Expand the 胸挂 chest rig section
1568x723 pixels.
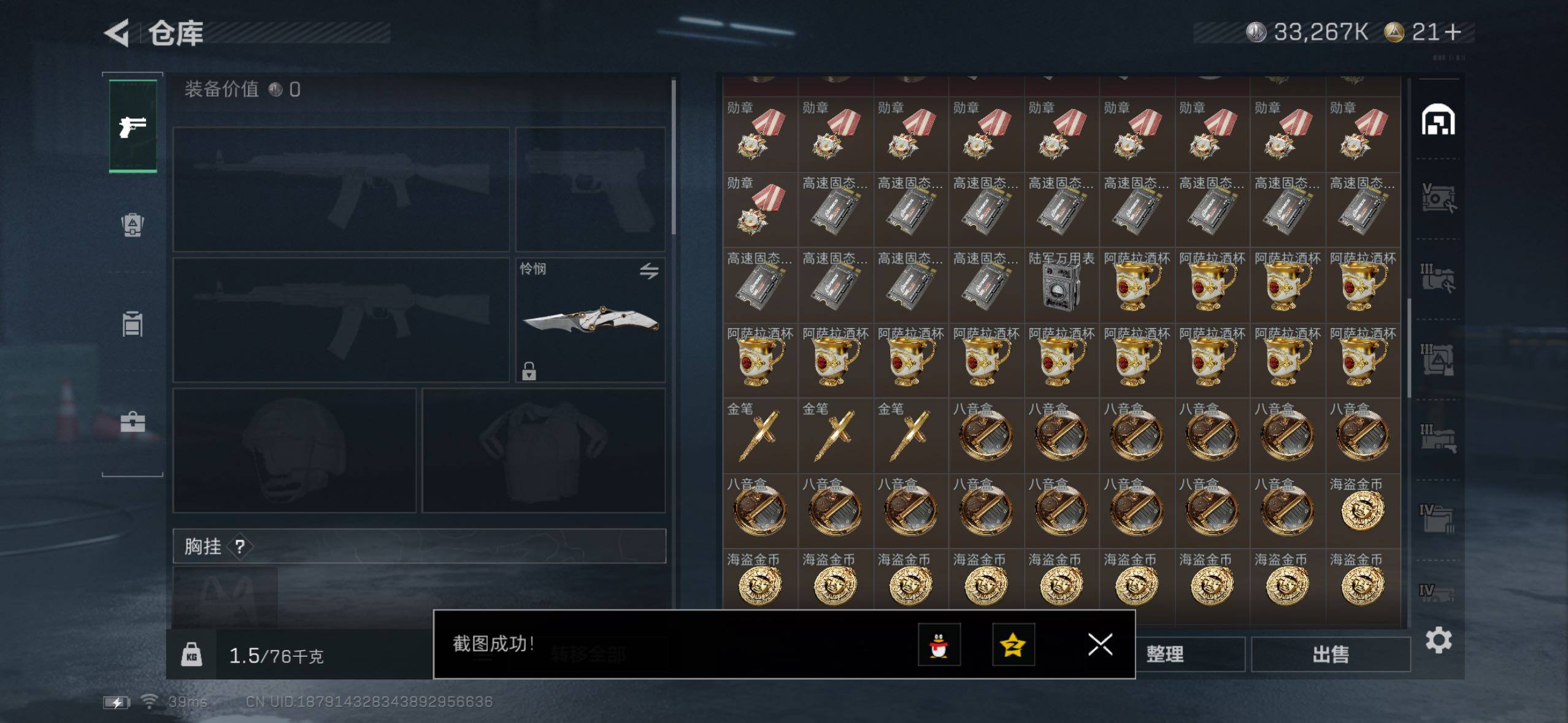(x=419, y=546)
